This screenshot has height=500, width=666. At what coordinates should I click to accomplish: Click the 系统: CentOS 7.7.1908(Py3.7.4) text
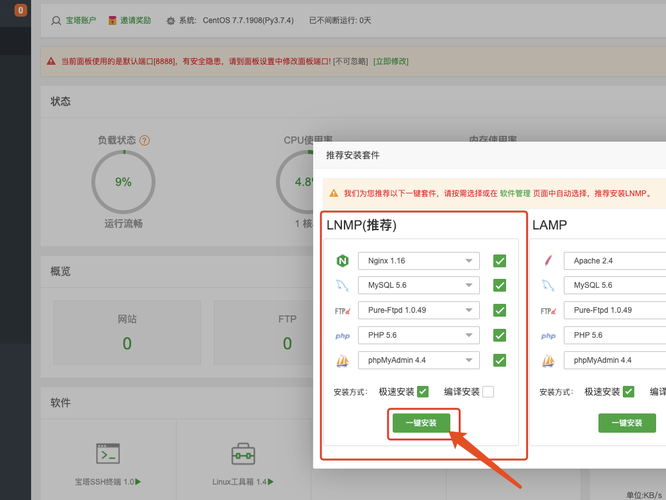236,20
